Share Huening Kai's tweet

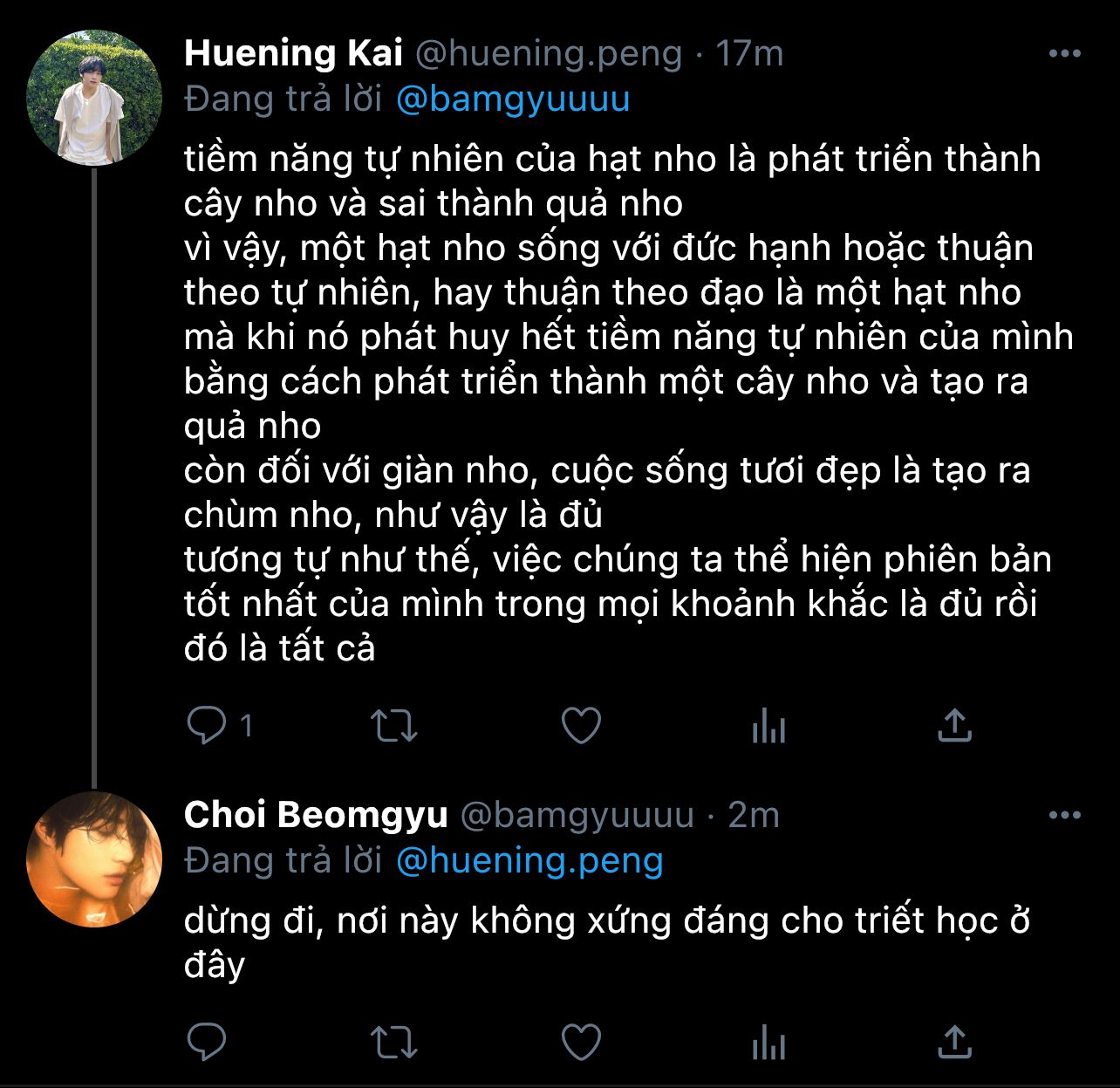(x=954, y=725)
